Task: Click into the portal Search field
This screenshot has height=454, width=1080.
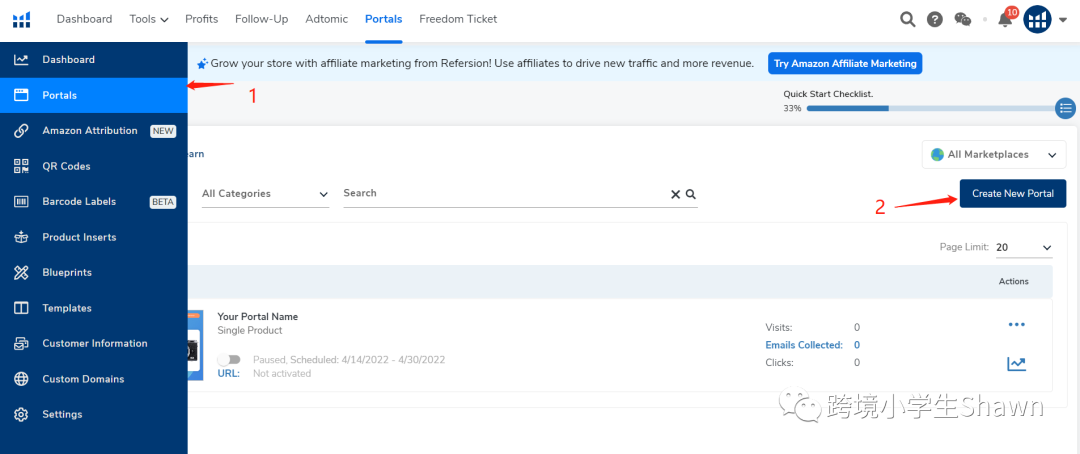Action: click(500, 193)
